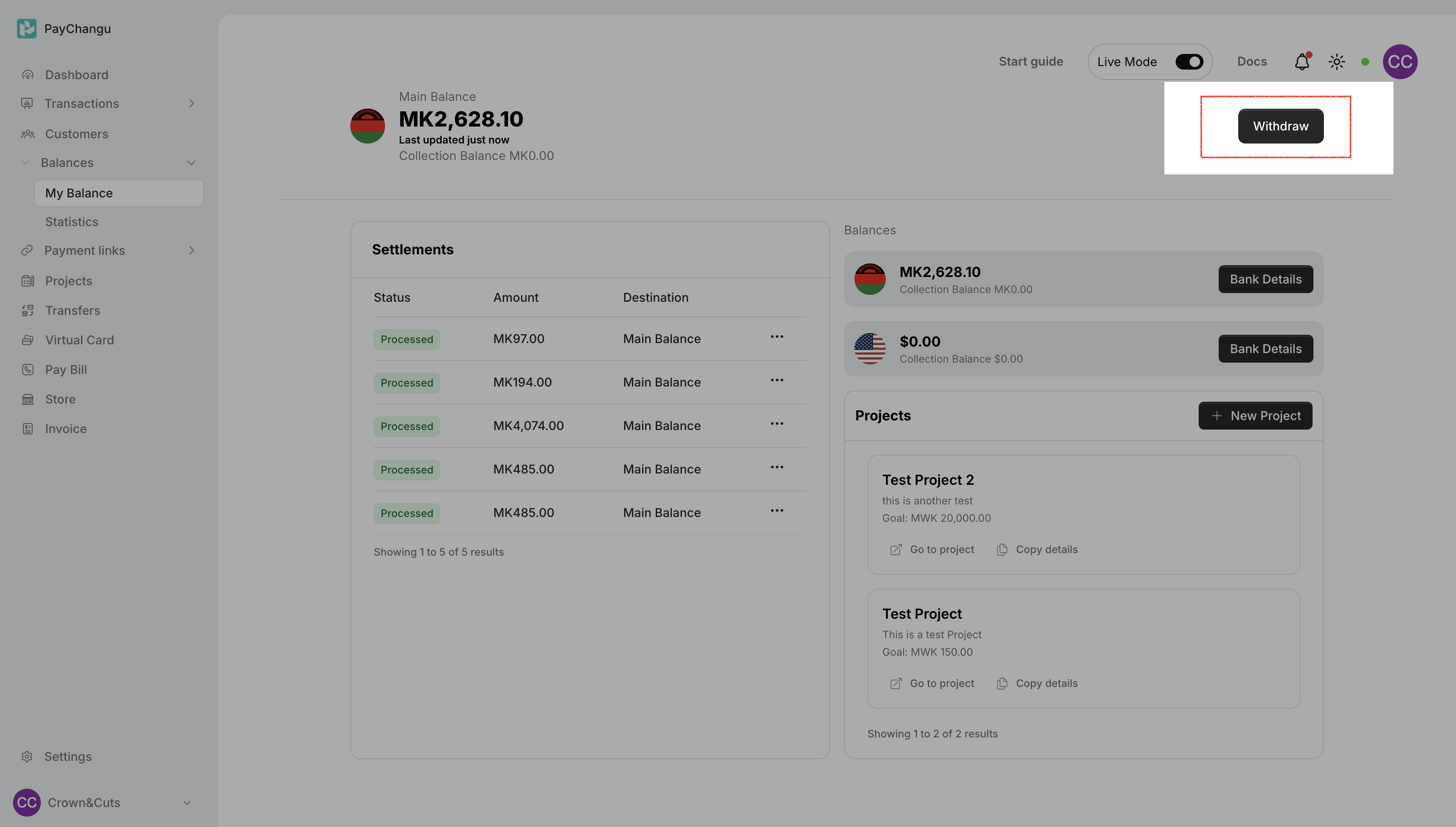Collapse the Balances section
Image resolution: width=1456 pixels, height=827 pixels.
click(x=191, y=163)
